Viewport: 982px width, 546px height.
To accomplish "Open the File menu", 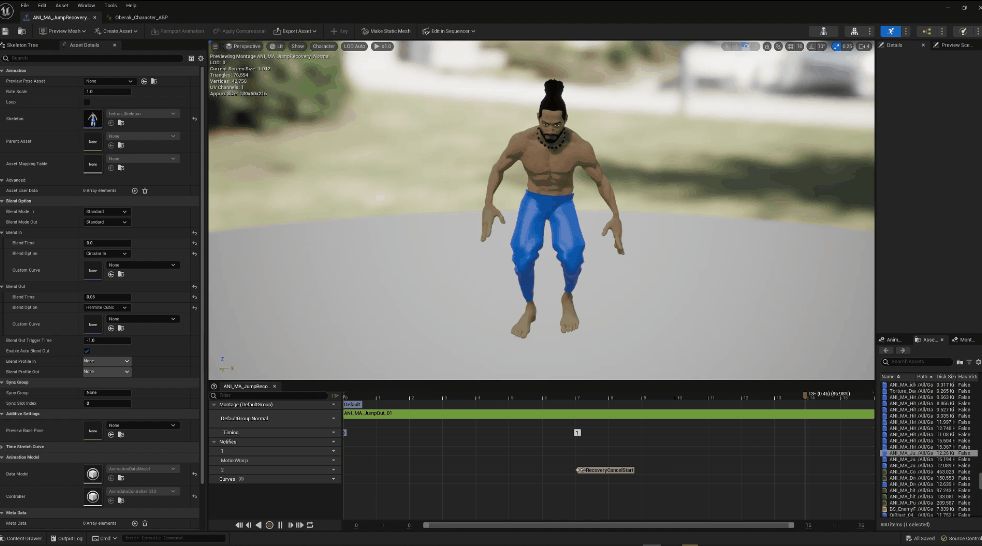I will coord(25,5).
